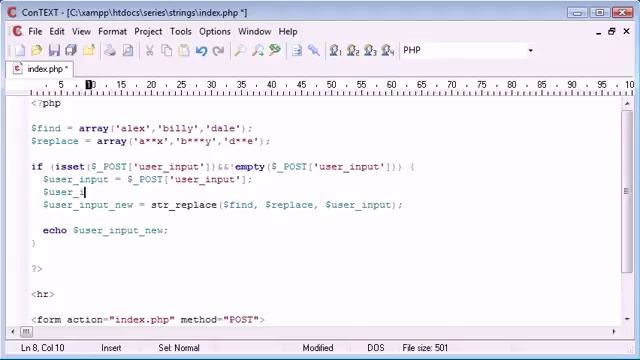Open the Help menu
Image resolution: width=640 pixels, height=360 pixels.
288,31
